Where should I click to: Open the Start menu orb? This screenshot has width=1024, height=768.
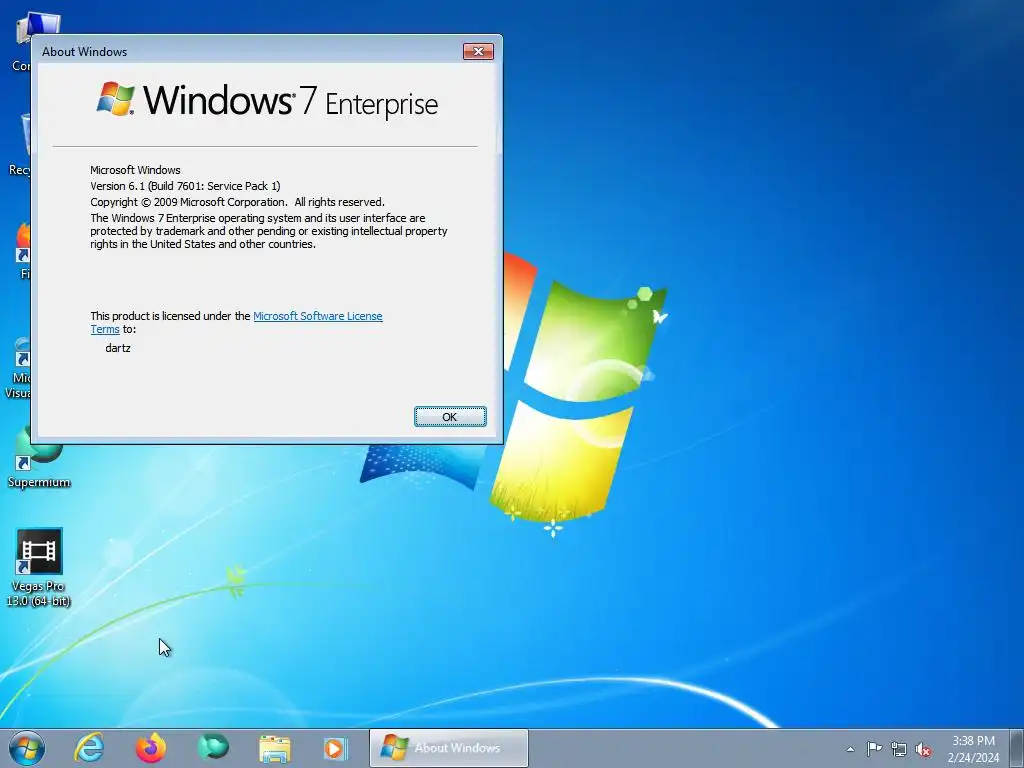(27, 748)
